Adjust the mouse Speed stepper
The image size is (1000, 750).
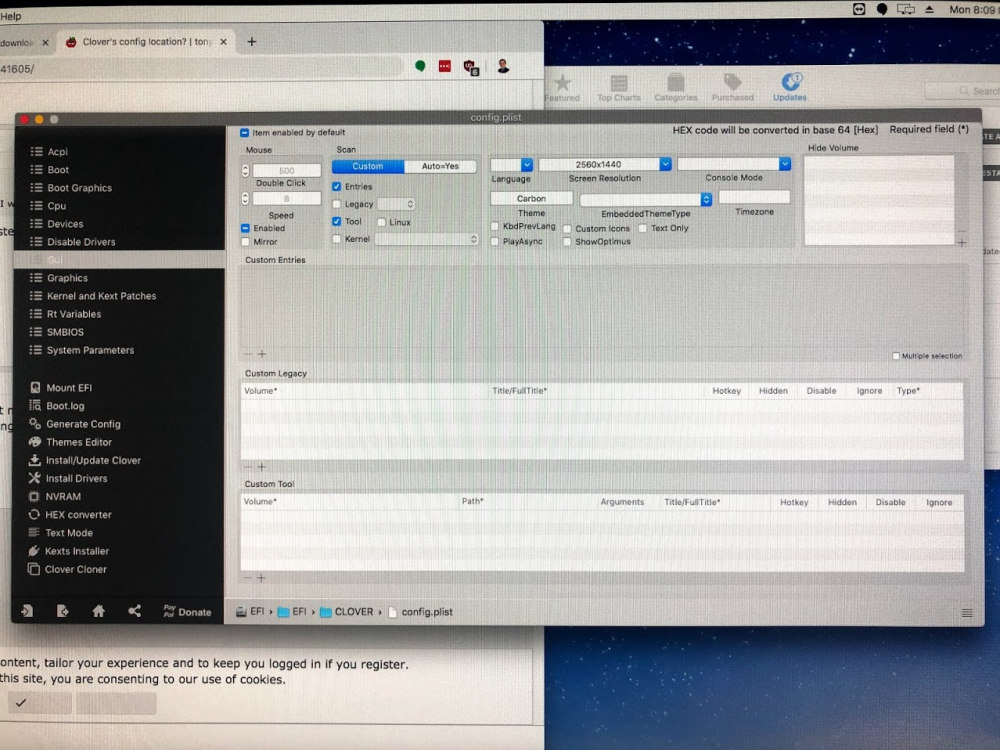(x=246, y=198)
